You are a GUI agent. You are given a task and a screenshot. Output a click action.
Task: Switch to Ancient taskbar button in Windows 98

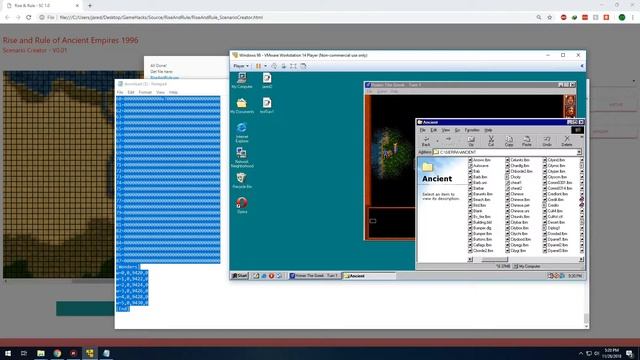click(x=369, y=276)
